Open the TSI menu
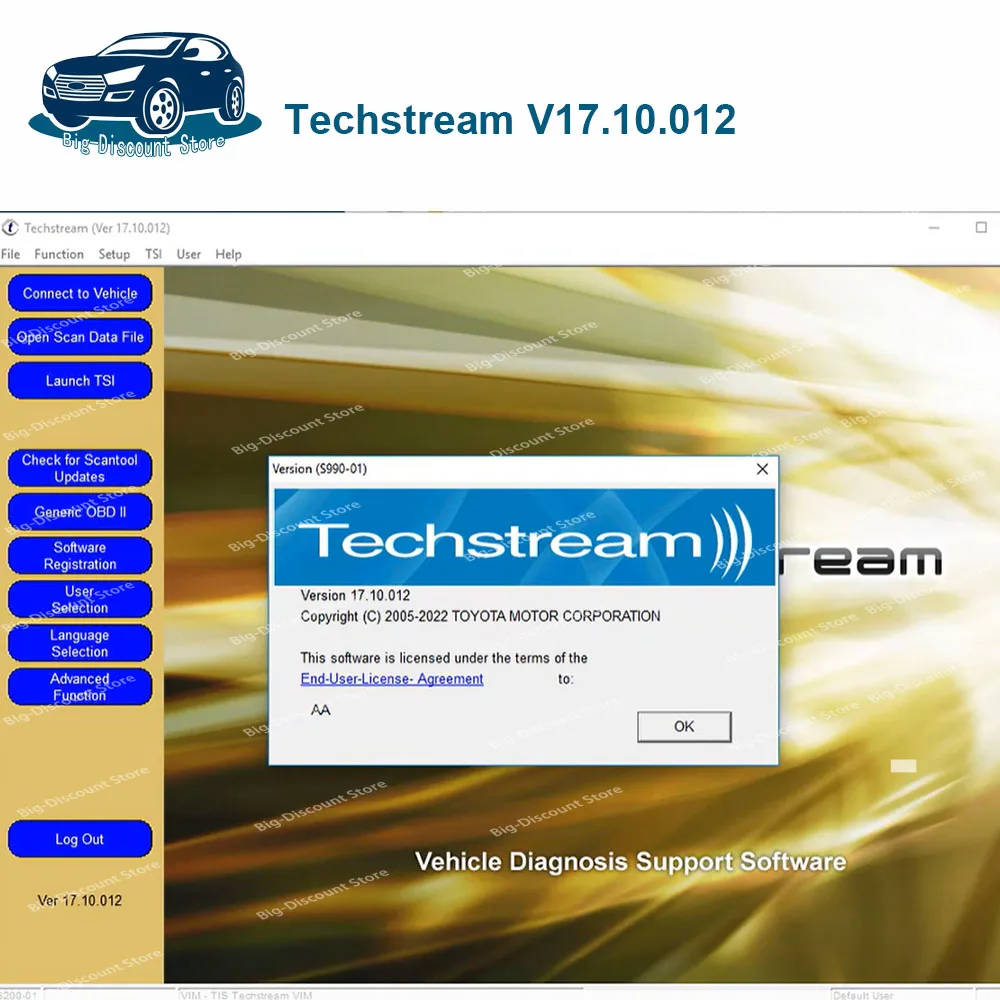1000x1000 pixels. [x=153, y=254]
